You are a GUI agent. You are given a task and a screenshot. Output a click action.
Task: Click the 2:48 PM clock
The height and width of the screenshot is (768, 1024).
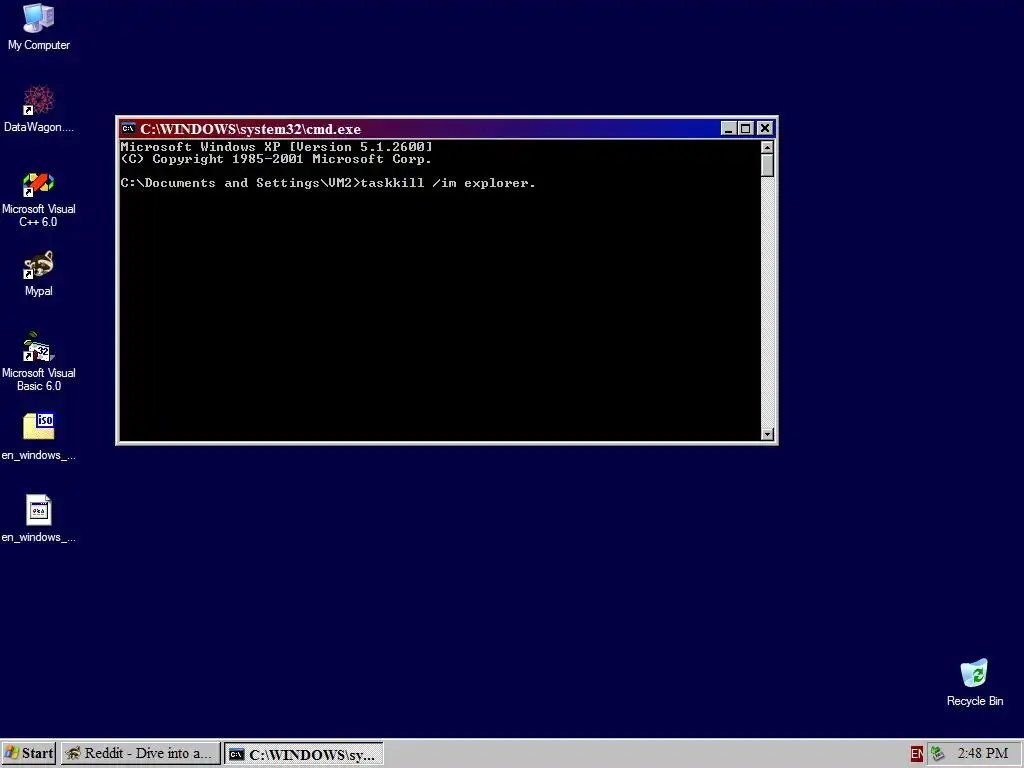(983, 754)
